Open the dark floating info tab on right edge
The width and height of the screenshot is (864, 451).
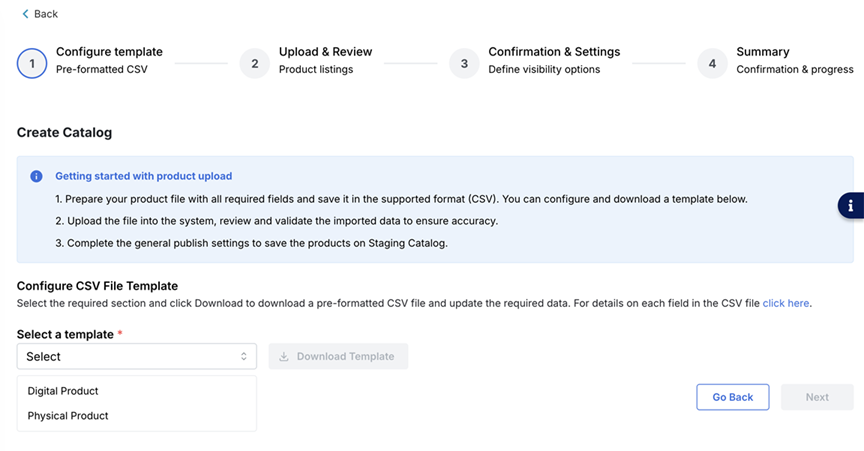point(851,205)
